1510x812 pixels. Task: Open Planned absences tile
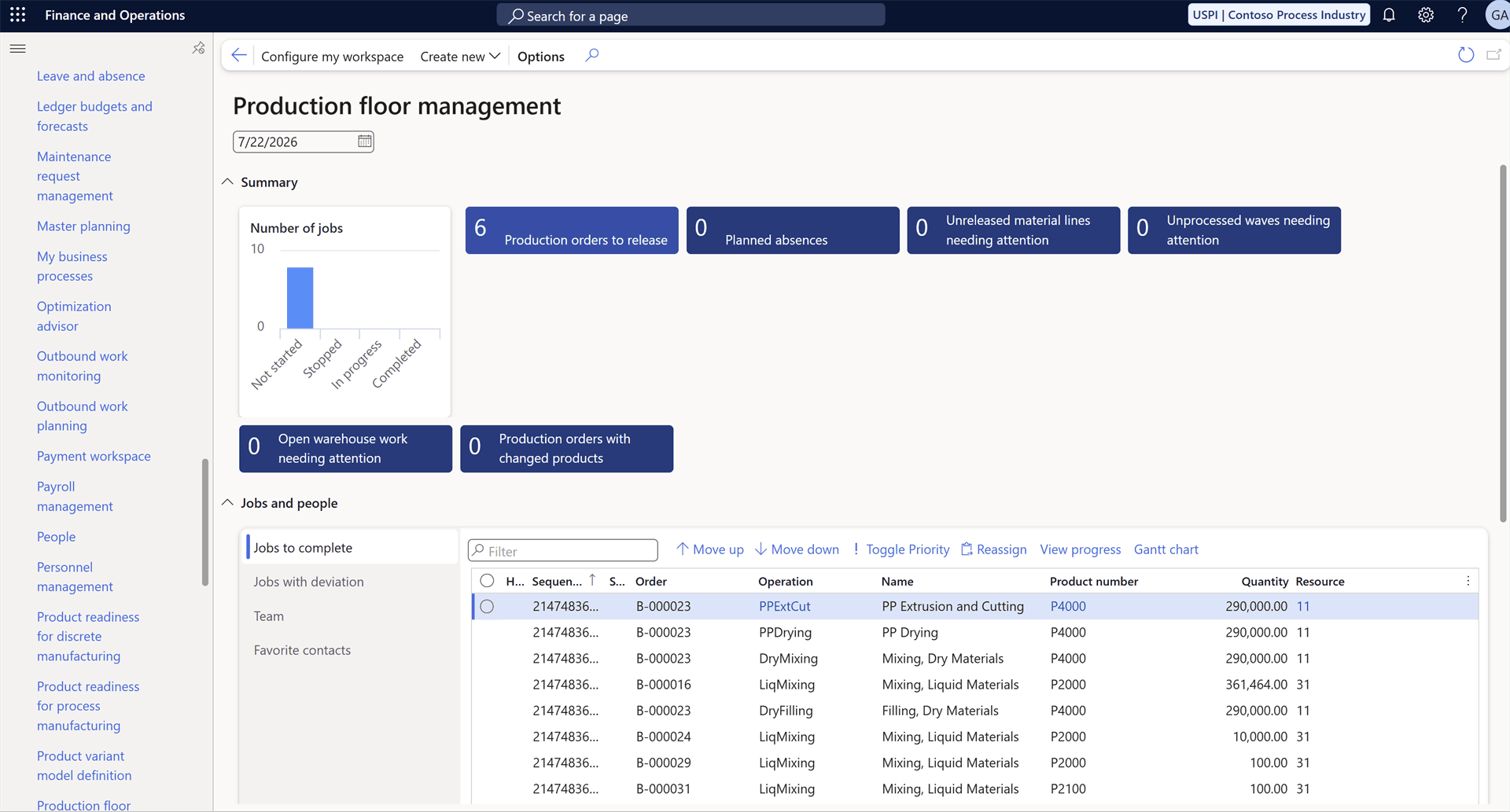(x=793, y=230)
